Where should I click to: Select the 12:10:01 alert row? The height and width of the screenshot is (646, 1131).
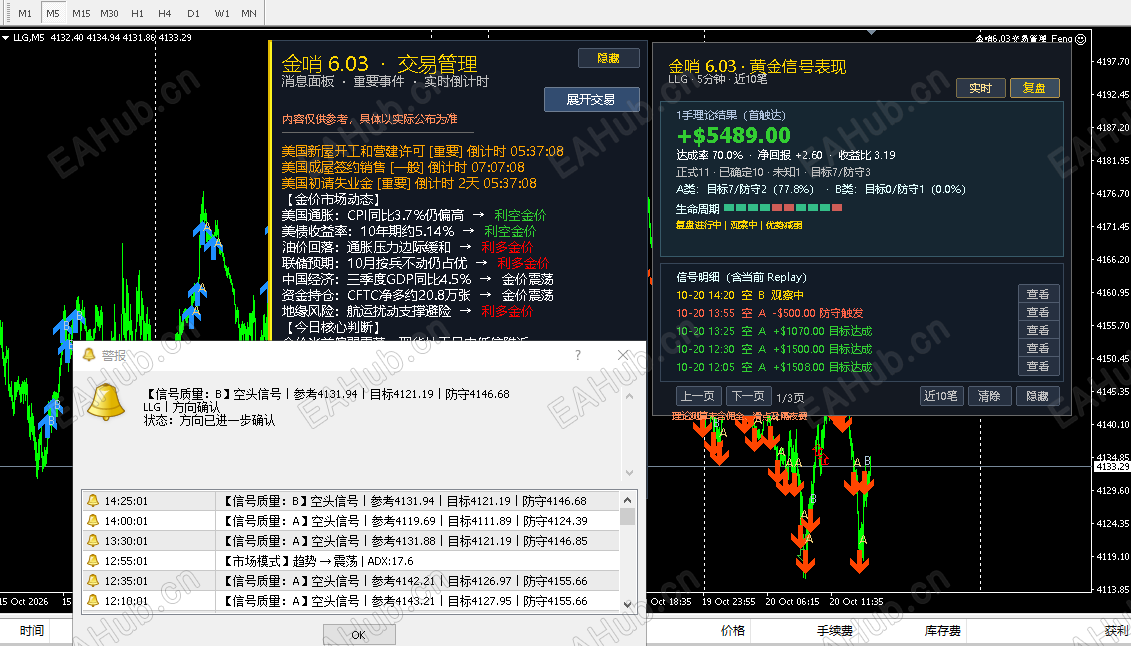[351, 601]
